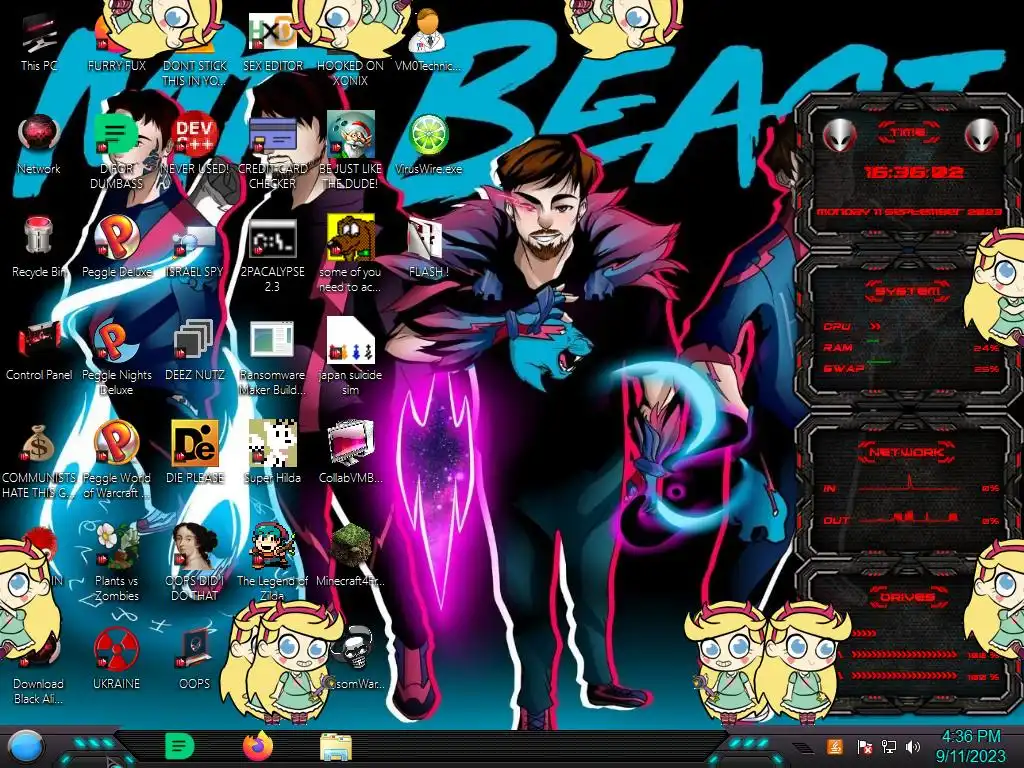Viewport: 1024px width, 768px height.
Task: Click the orange tray icon
Action: (x=835, y=746)
